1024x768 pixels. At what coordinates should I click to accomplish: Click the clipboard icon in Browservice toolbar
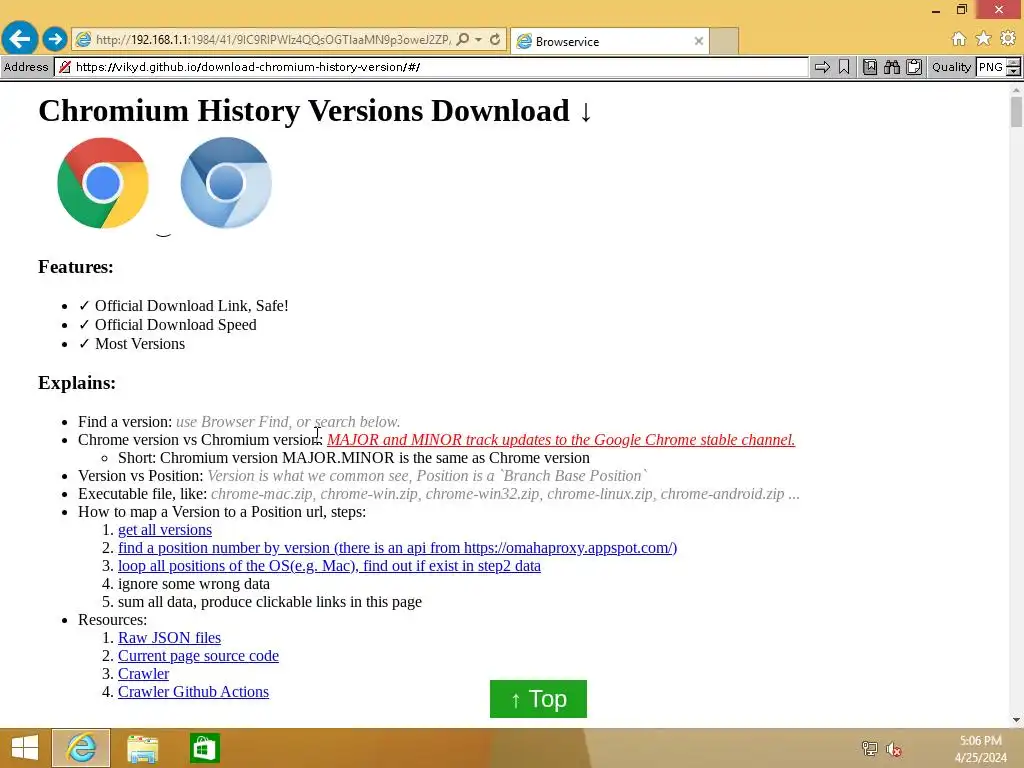point(914,67)
